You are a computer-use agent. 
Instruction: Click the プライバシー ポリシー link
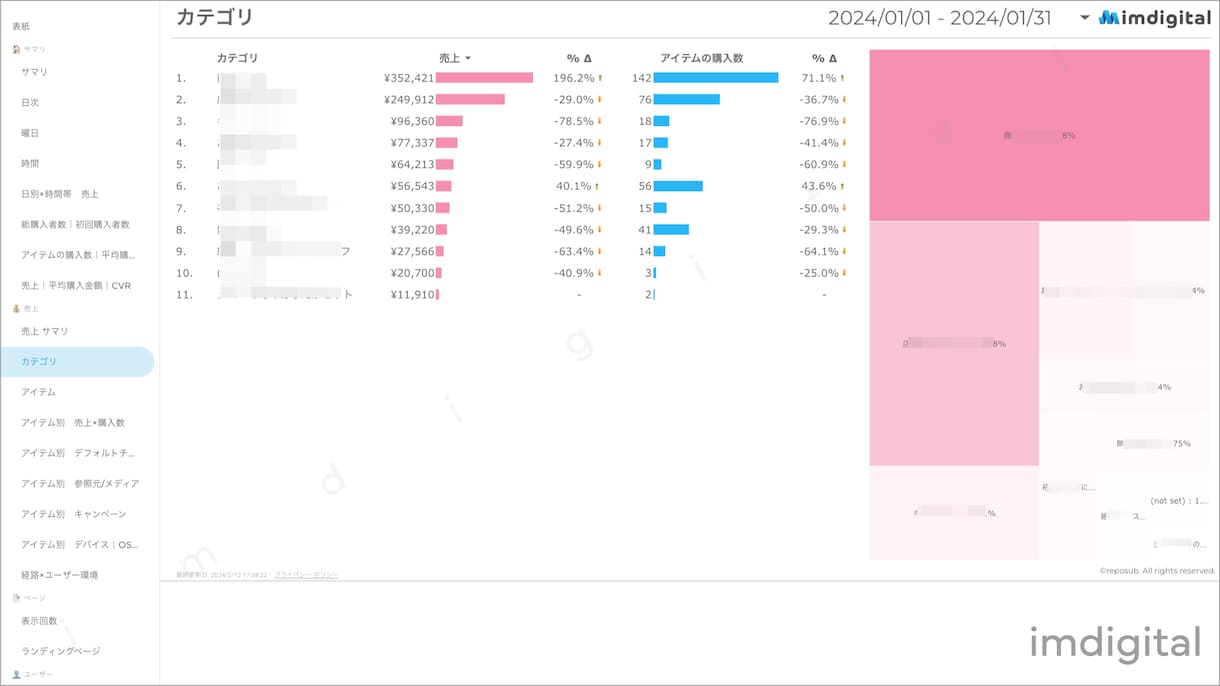tap(306, 575)
